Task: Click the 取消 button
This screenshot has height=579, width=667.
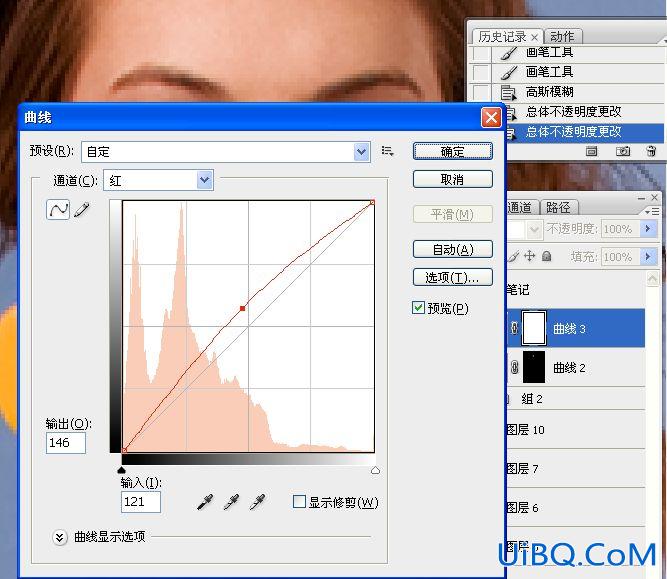Action: [x=453, y=180]
